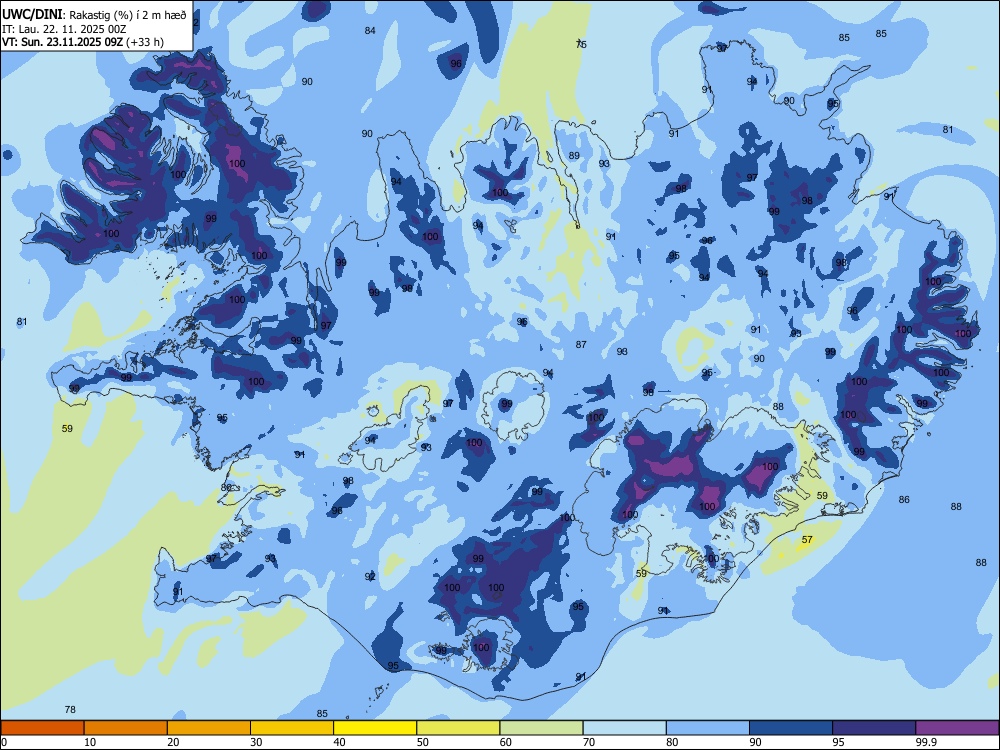Select the 'VT: Sun. 23.11.2025 09Z' line
This screenshot has height=750, width=1000.
62,42
